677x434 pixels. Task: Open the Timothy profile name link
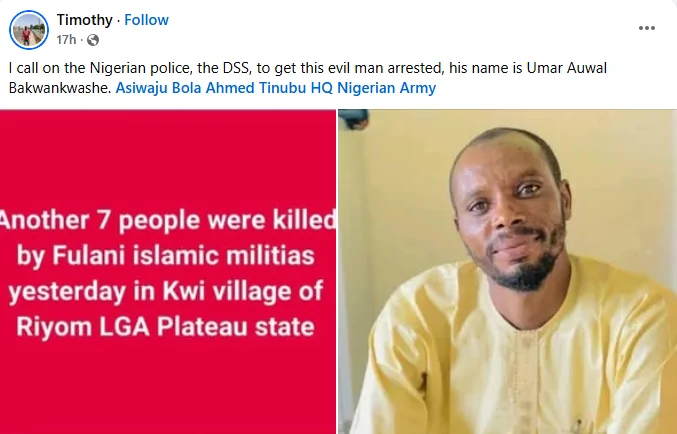(85, 20)
